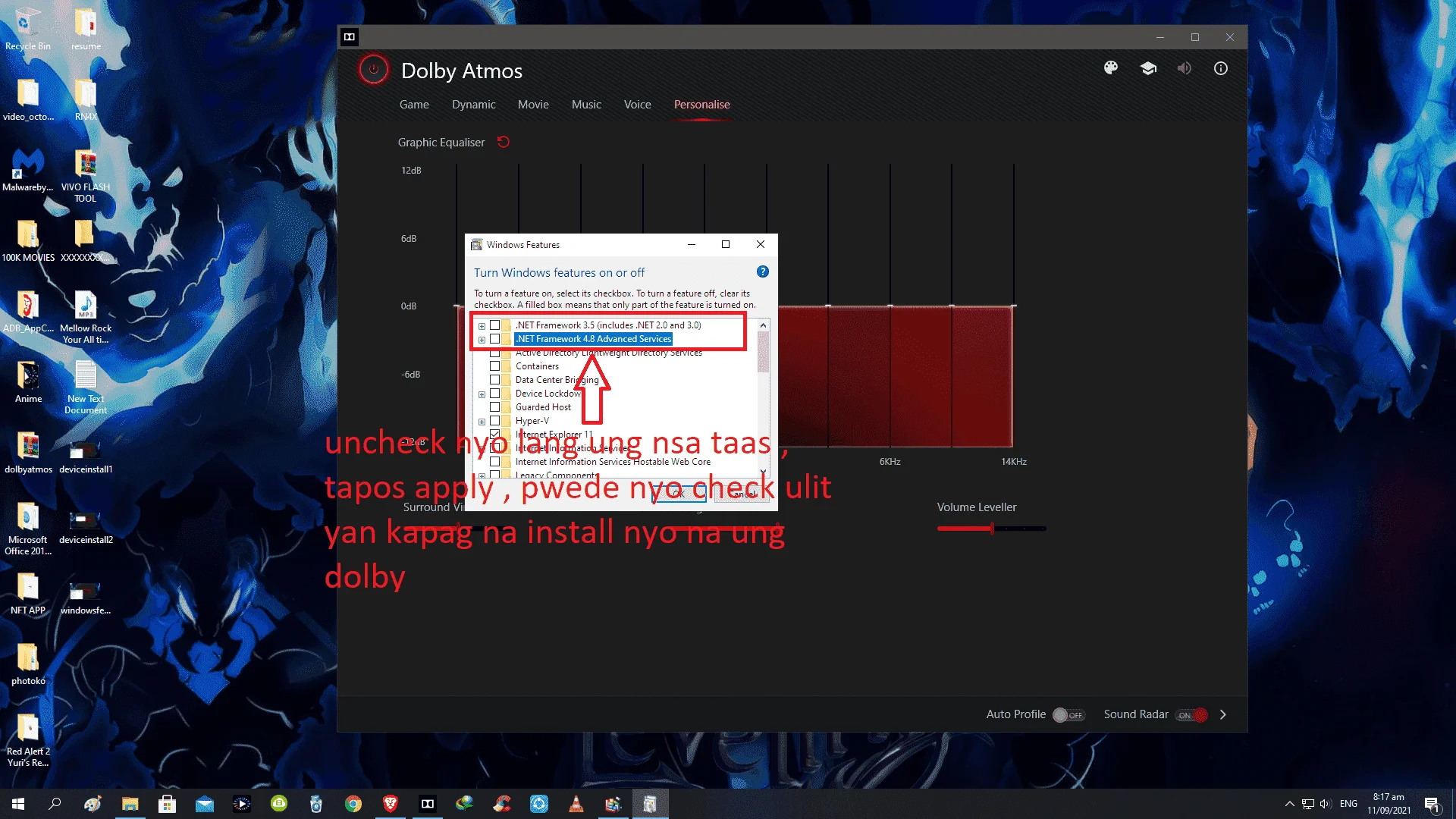The width and height of the screenshot is (1456, 819).
Task: Click the 6KHz equaliser band handle
Action: pos(890,306)
